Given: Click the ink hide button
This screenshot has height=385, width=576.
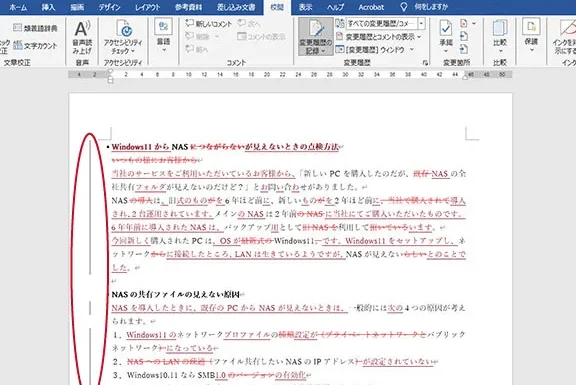Looking at the screenshot, I should (x=564, y=37).
